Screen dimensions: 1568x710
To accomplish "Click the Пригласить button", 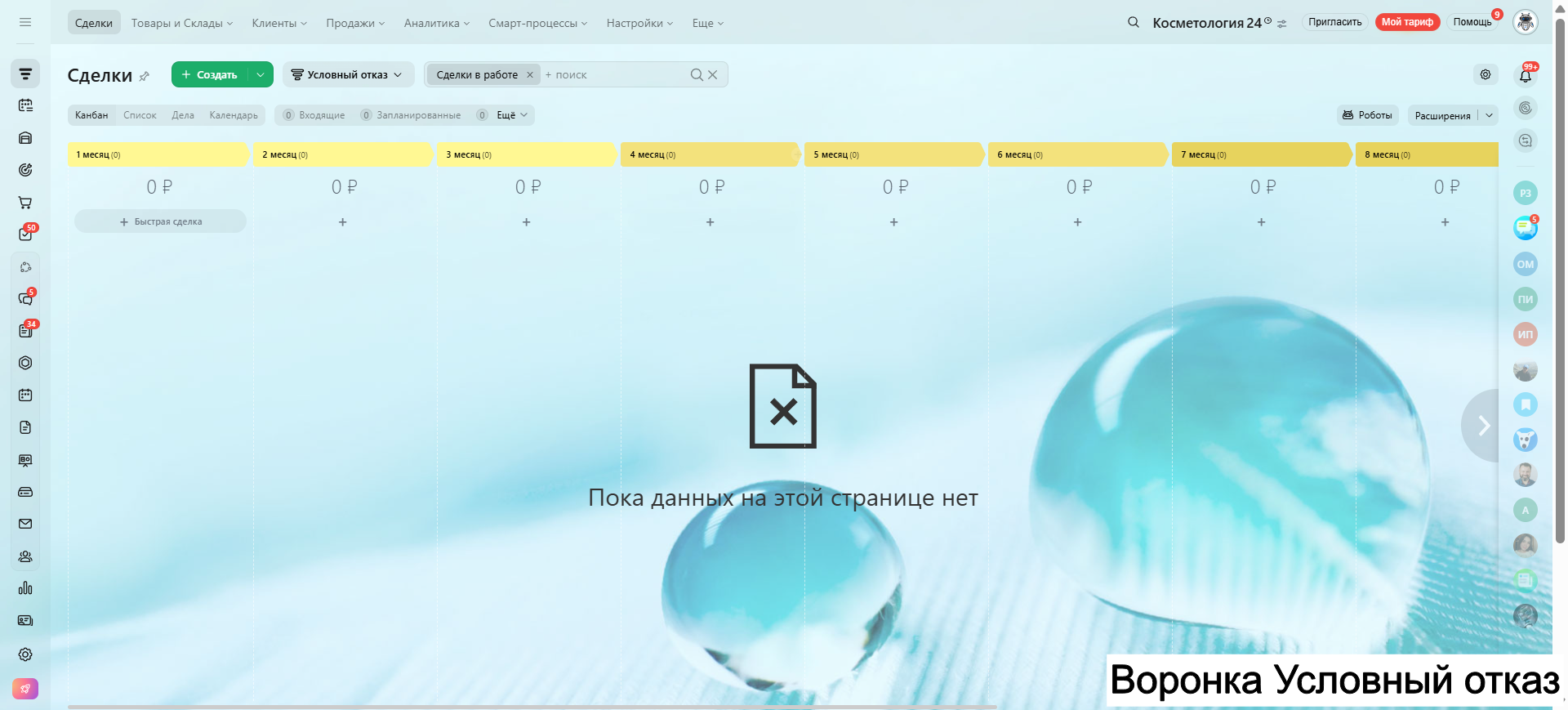I will pyautogui.click(x=1335, y=22).
